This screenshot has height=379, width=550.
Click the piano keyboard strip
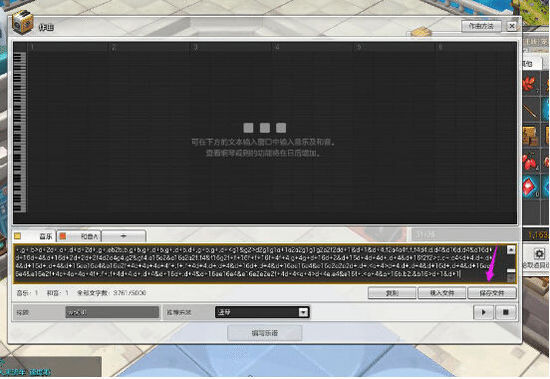point(20,132)
